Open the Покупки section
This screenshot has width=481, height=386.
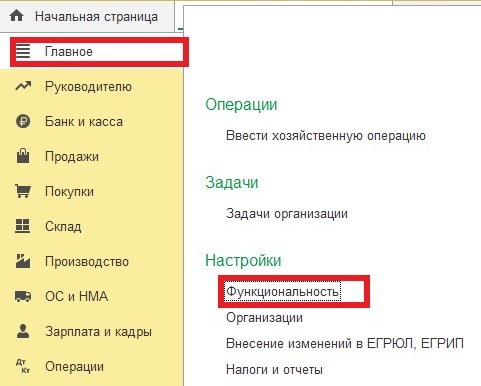coord(69,192)
